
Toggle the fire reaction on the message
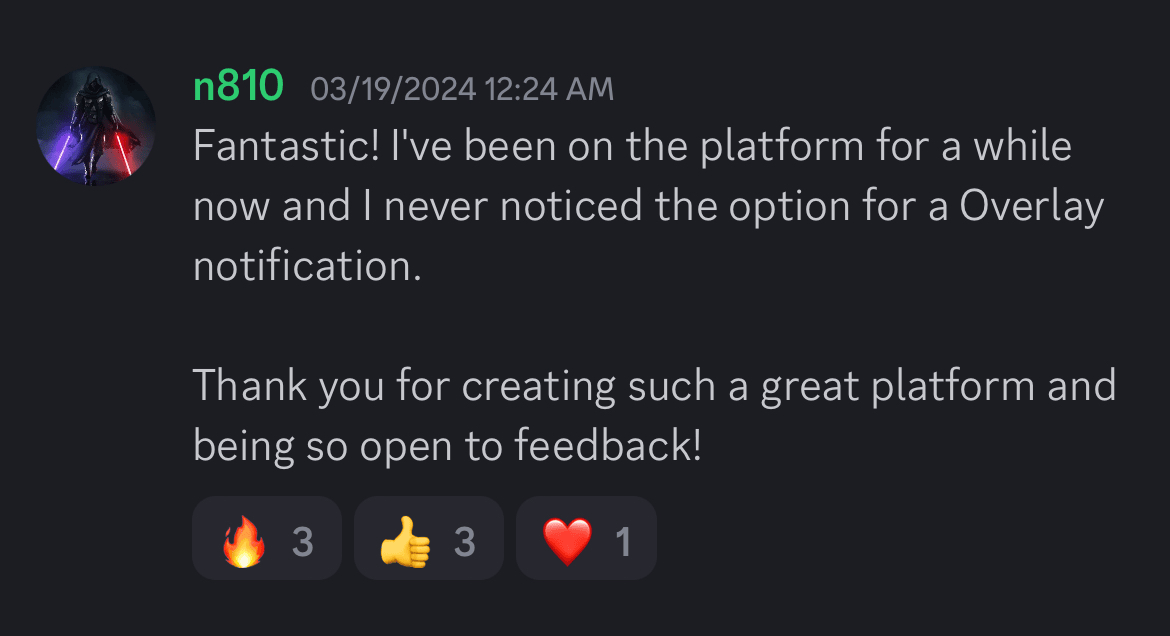(266, 538)
